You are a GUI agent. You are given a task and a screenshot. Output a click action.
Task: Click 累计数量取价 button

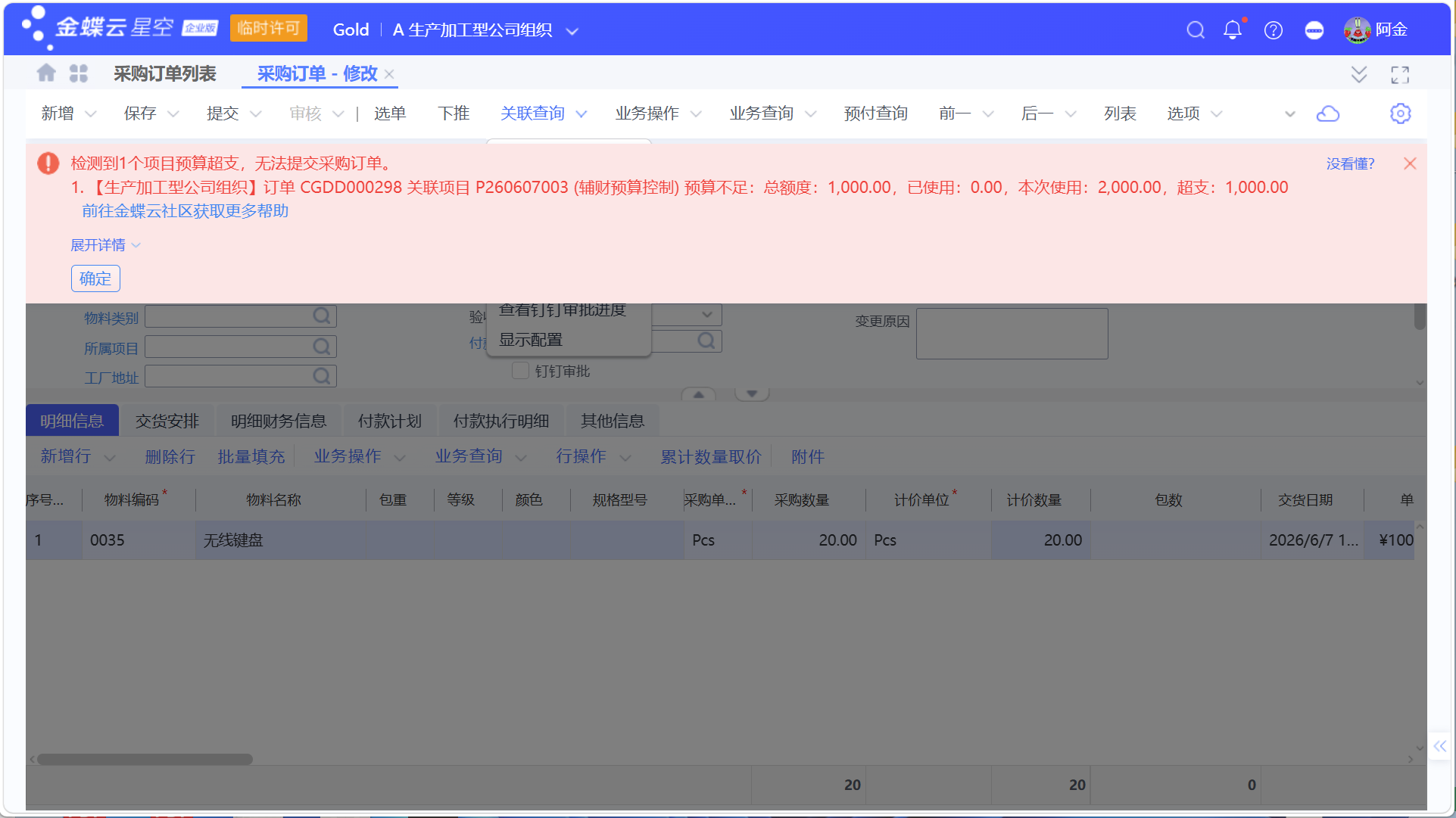(x=711, y=457)
